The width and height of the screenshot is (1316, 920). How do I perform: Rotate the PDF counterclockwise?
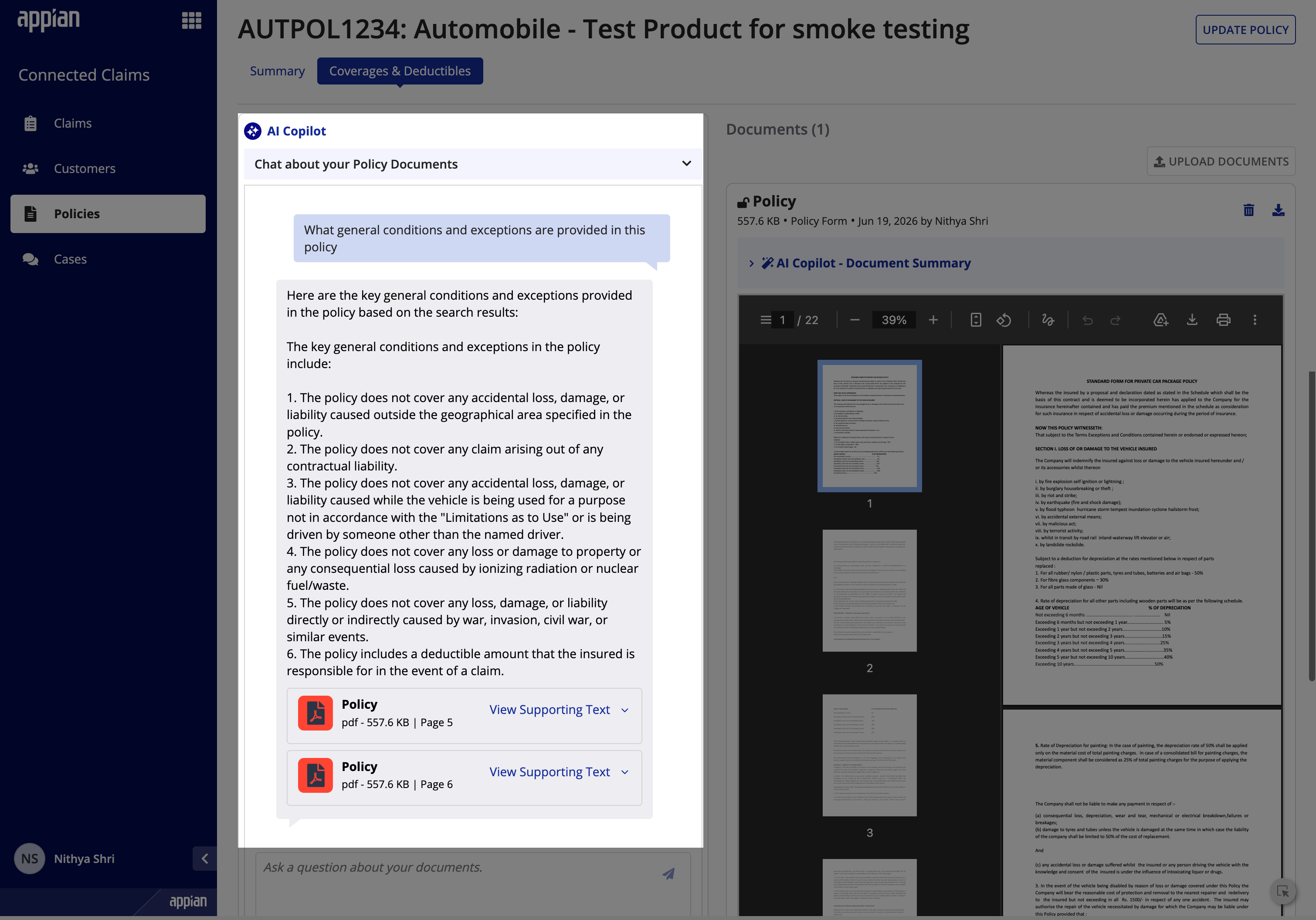[1004, 320]
